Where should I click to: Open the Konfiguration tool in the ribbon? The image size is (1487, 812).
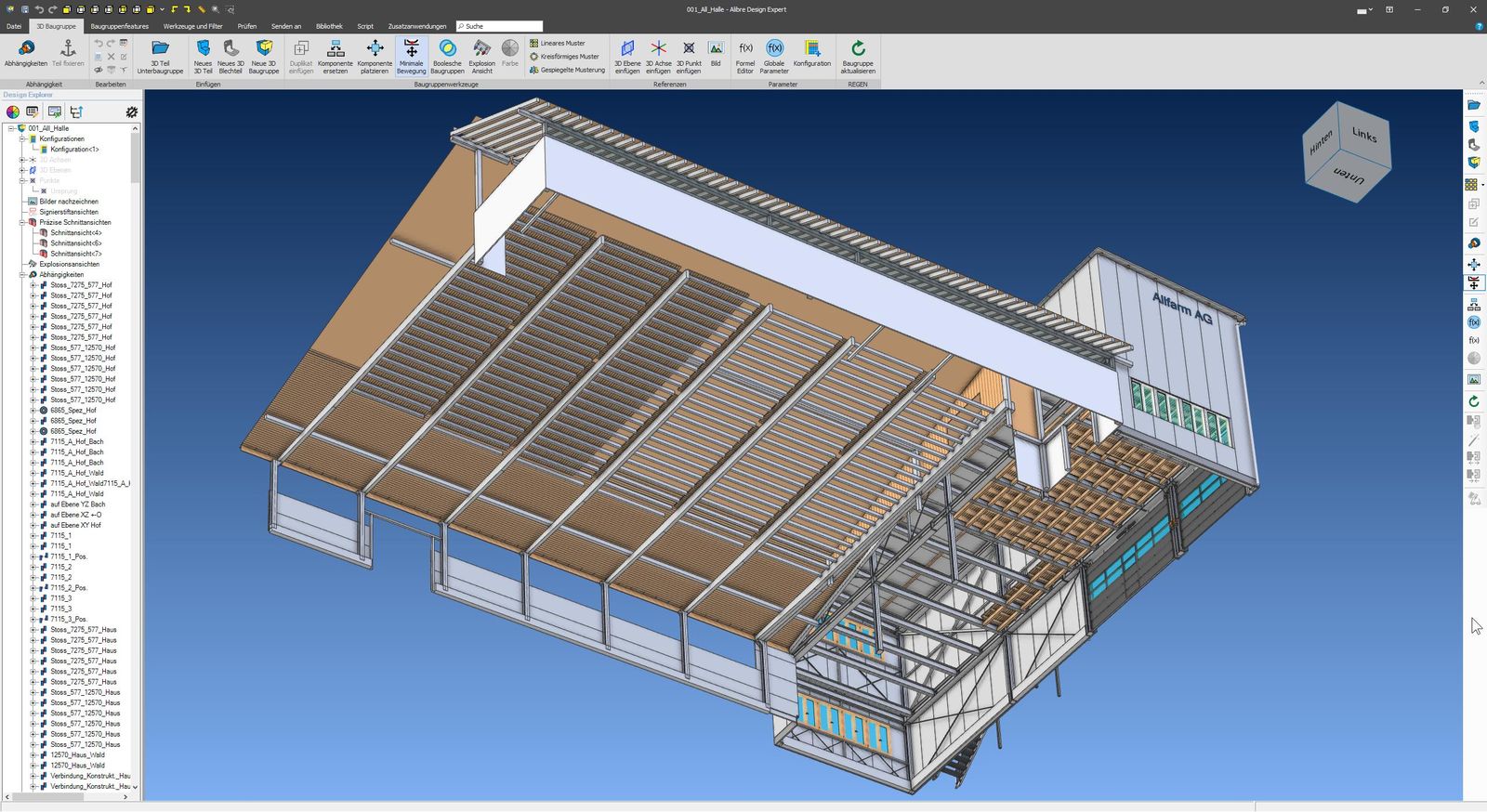point(812,53)
